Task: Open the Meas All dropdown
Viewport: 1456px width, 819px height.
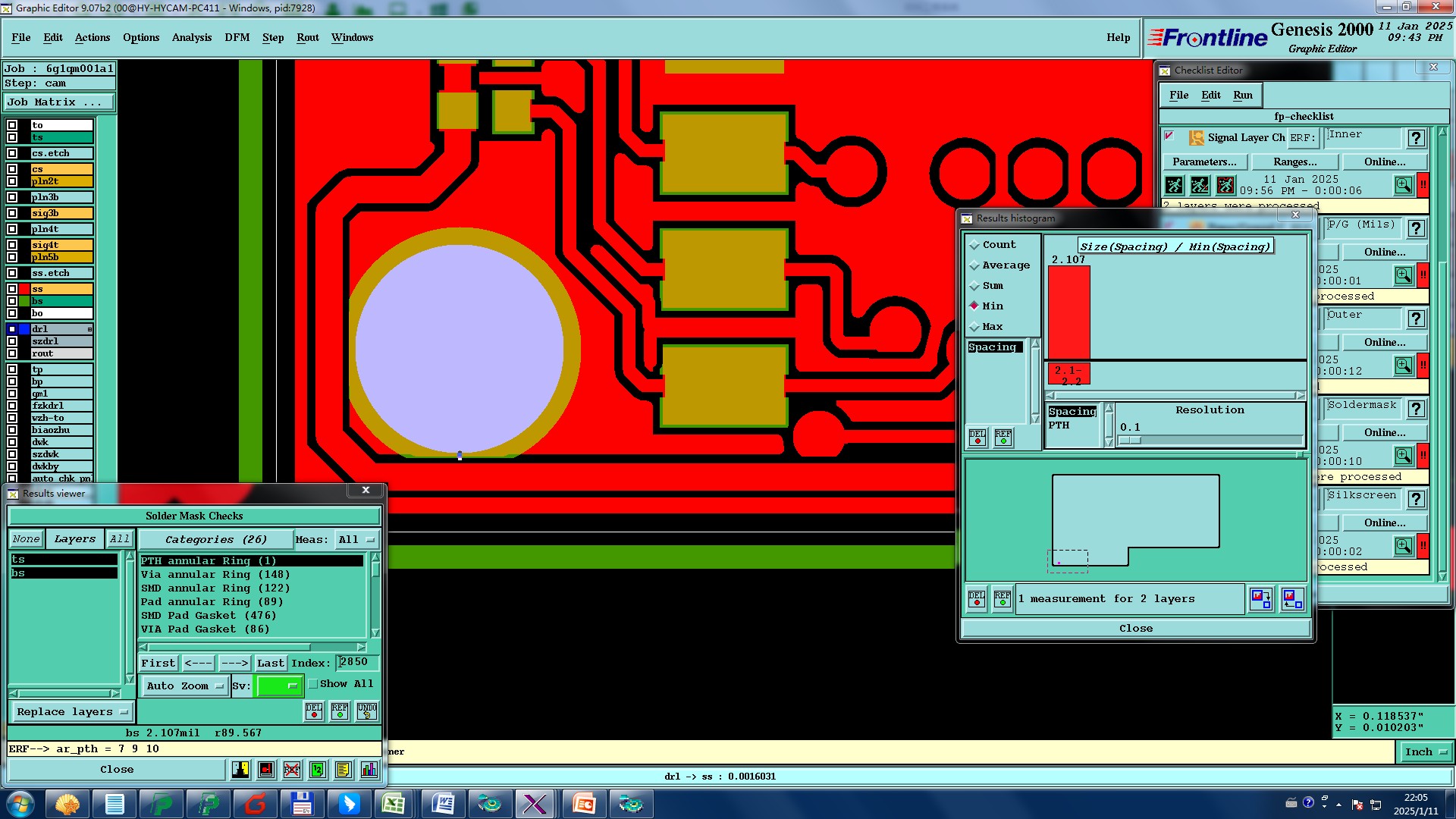Action: point(356,540)
